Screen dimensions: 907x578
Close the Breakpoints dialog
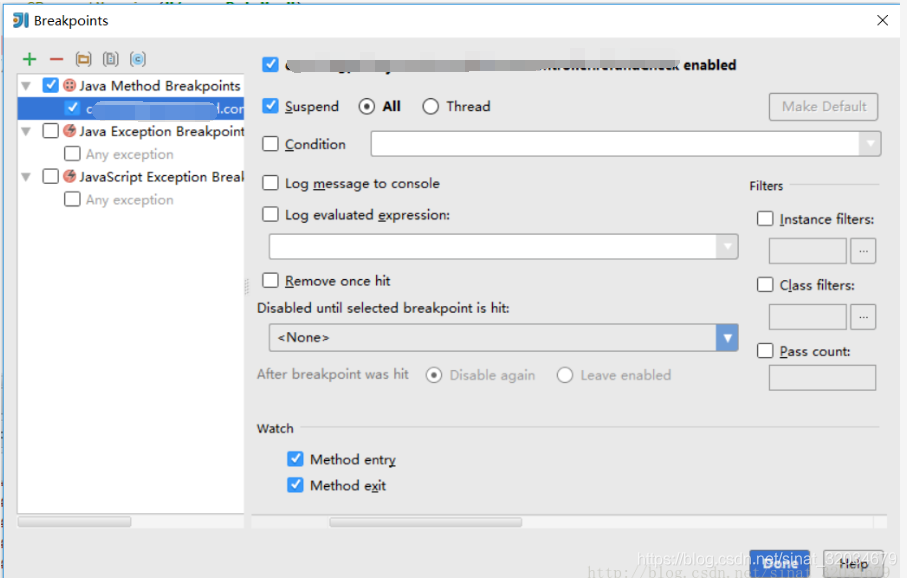[882, 20]
